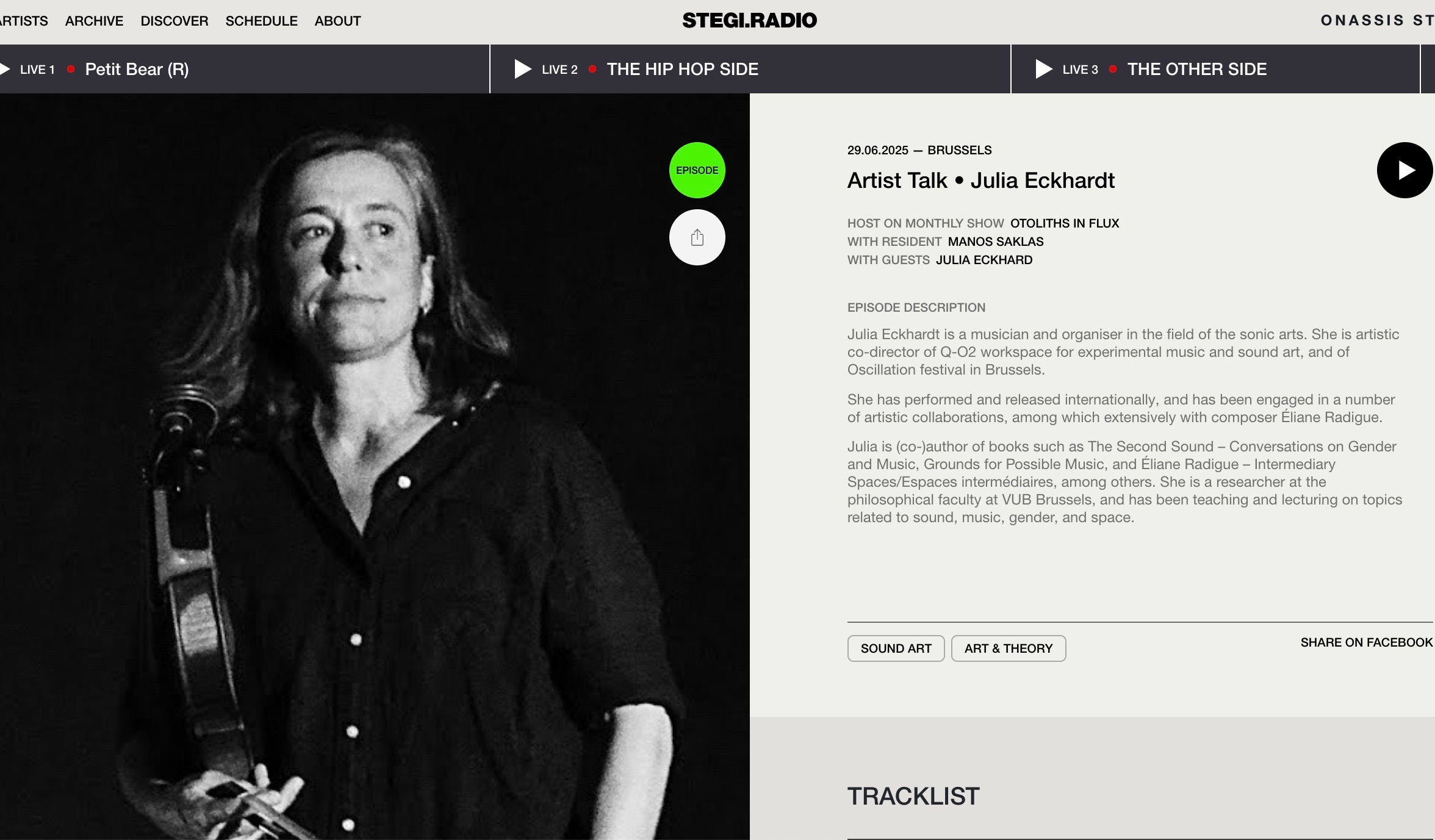1435x840 pixels.
Task: Open the ONASSIS logo link
Action: [x=1378, y=20]
